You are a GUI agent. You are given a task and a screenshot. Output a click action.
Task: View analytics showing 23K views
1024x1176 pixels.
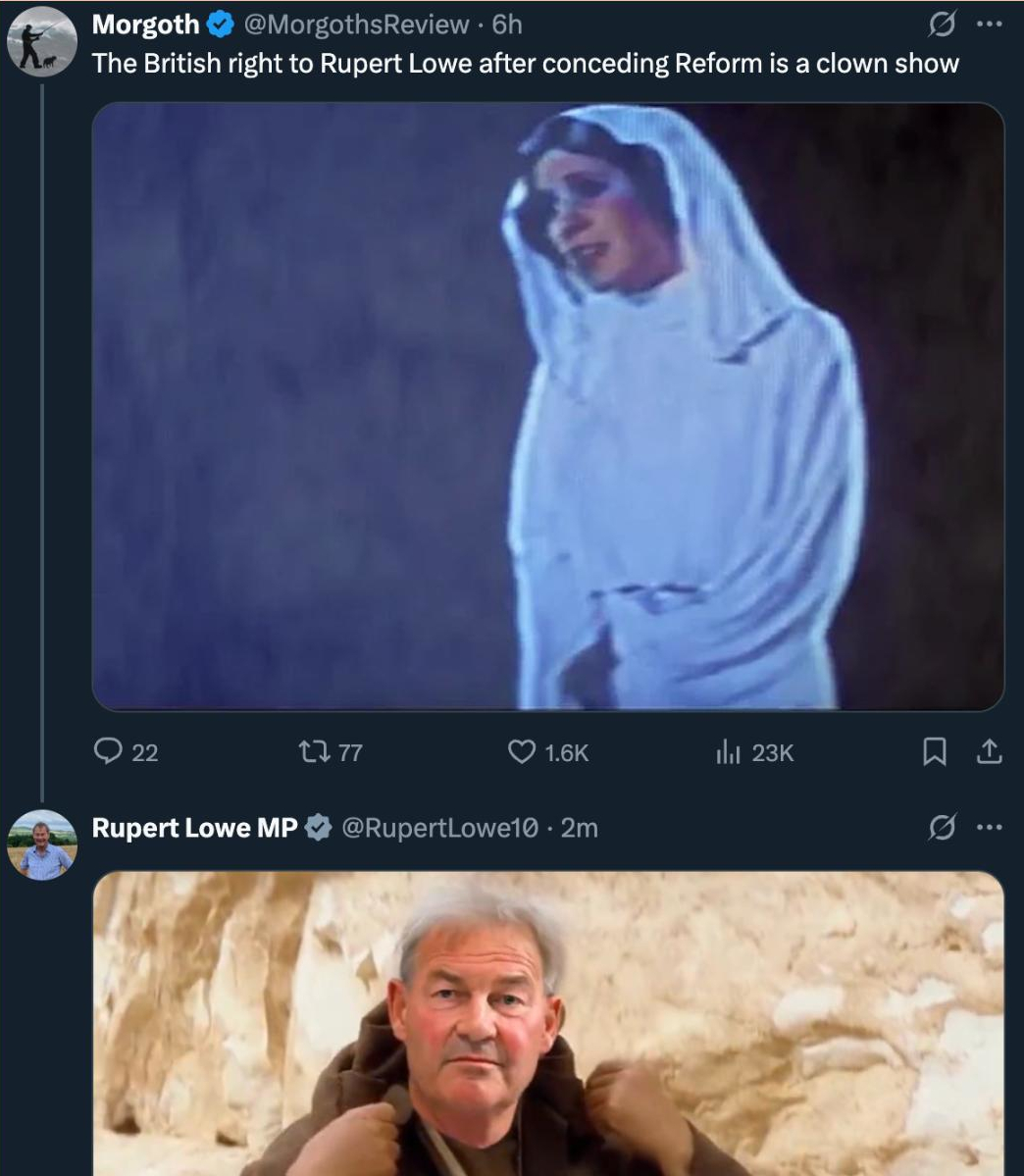pyautogui.click(x=754, y=751)
